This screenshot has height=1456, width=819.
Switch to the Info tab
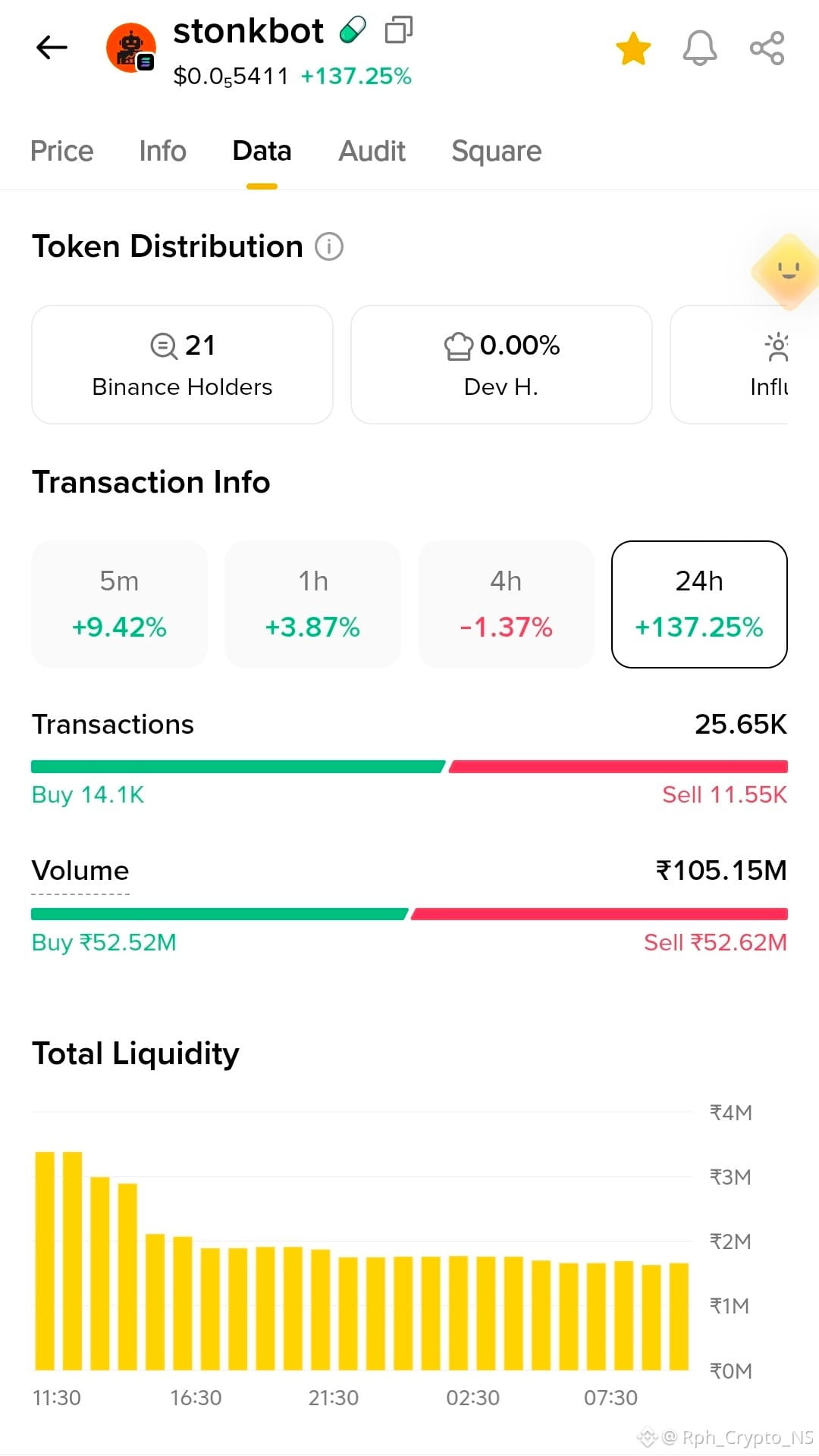point(162,151)
